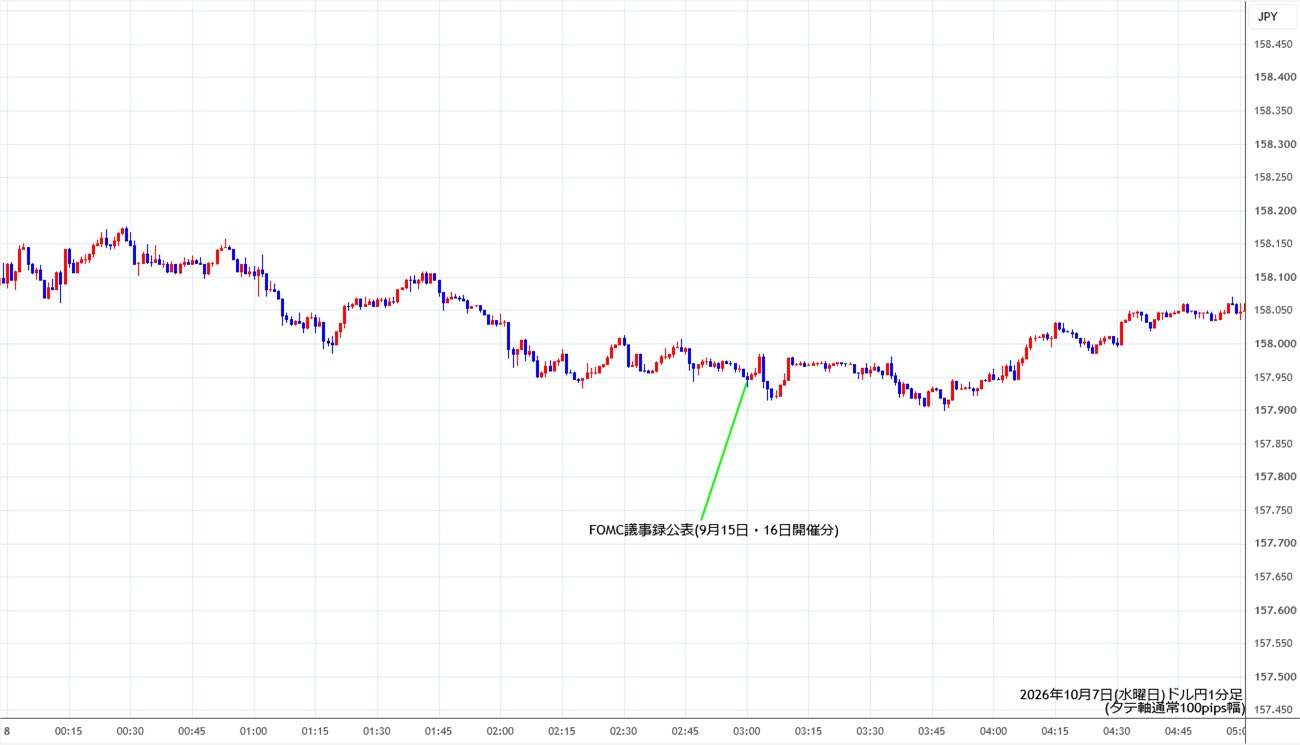This screenshot has height=745, width=1300.
Task: Select the 158.150 price level label
Action: [x=1273, y=244]
